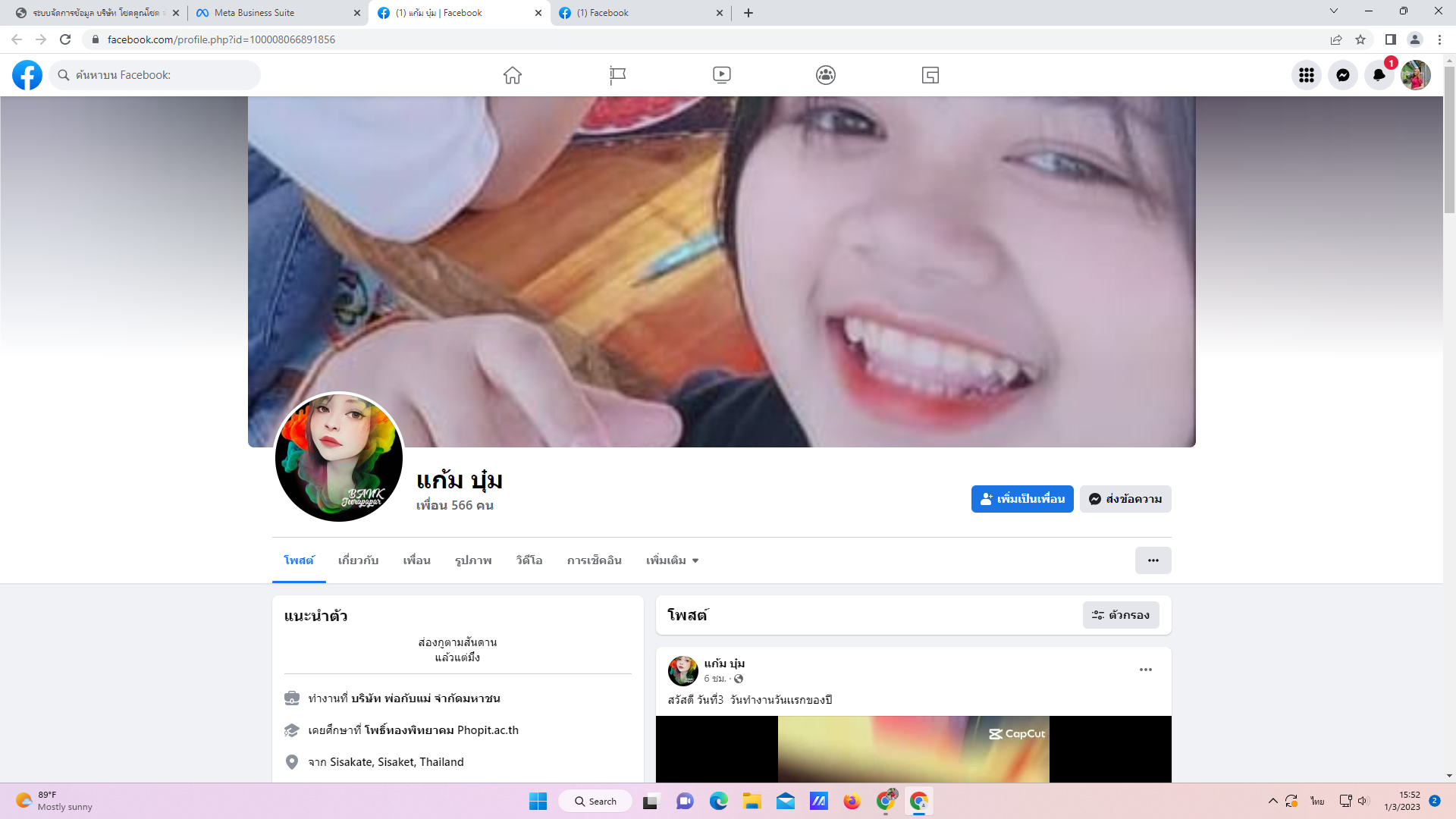Open the ตัวกรอง post filter button
This screenshot has height=819, width=1456.
click(1120, 615)
